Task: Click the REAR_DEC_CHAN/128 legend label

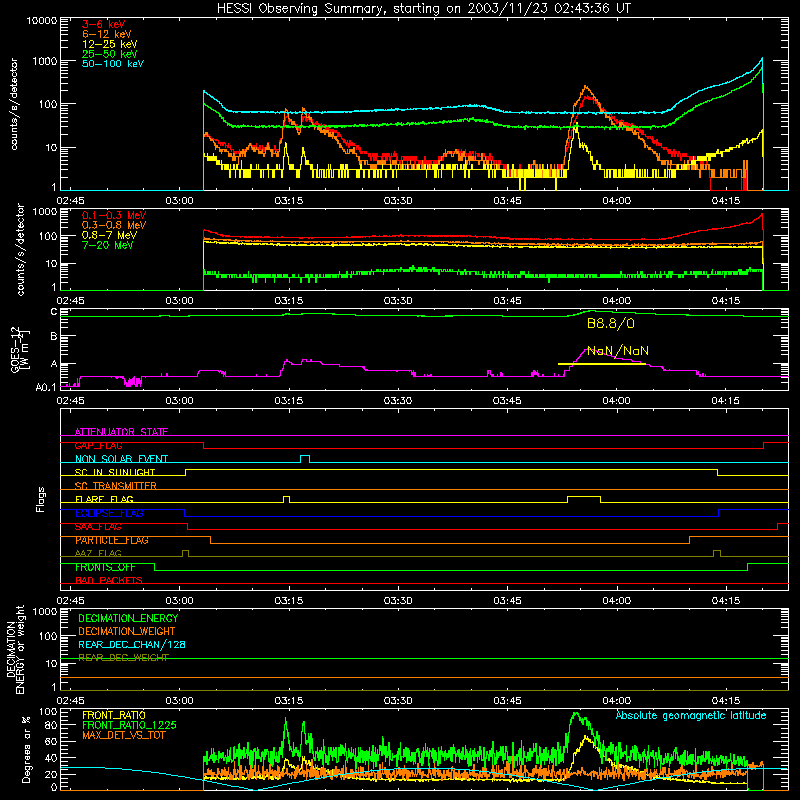Action: pos(132,645)
